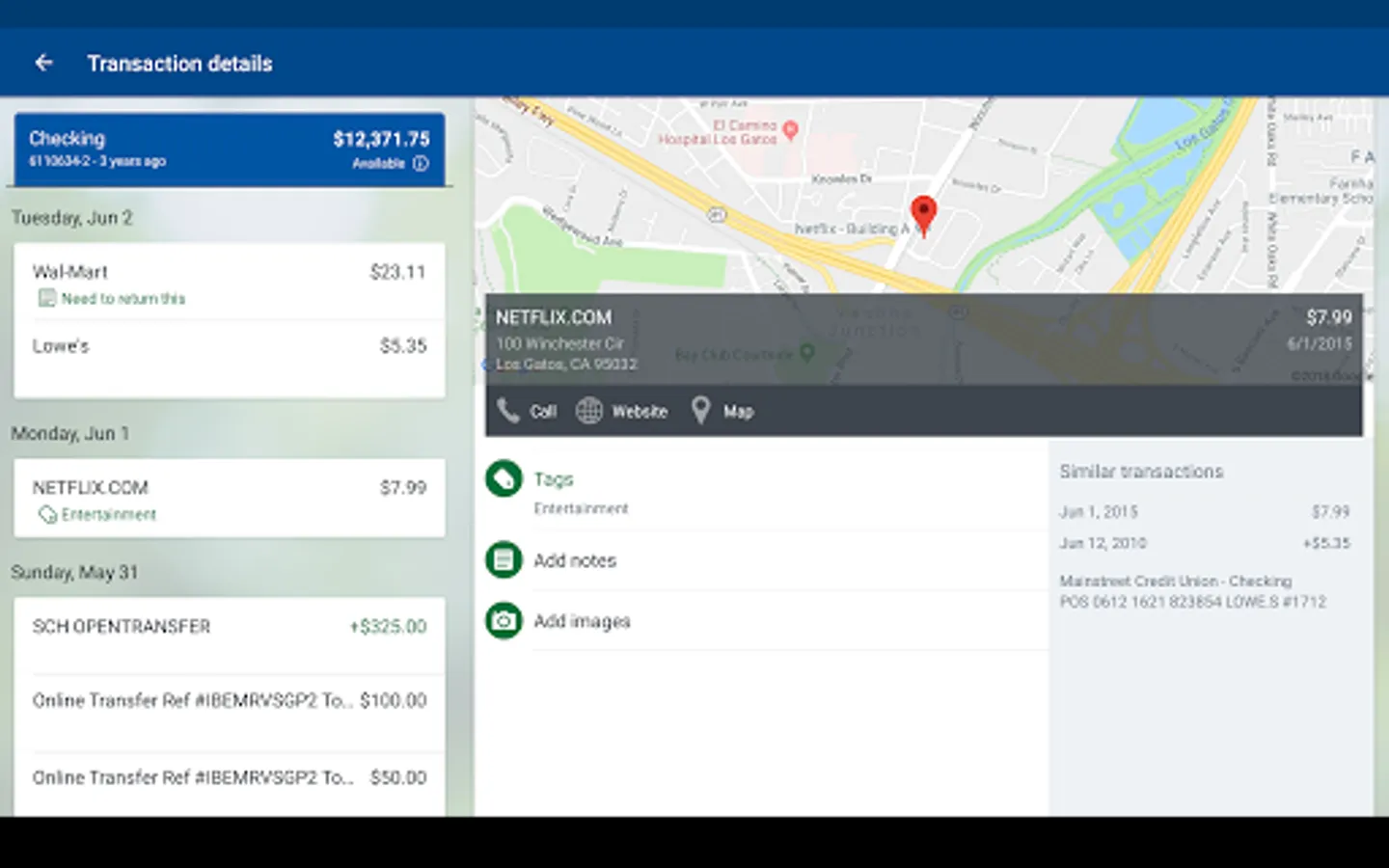Click the Add images label

(x=582, y=621)
